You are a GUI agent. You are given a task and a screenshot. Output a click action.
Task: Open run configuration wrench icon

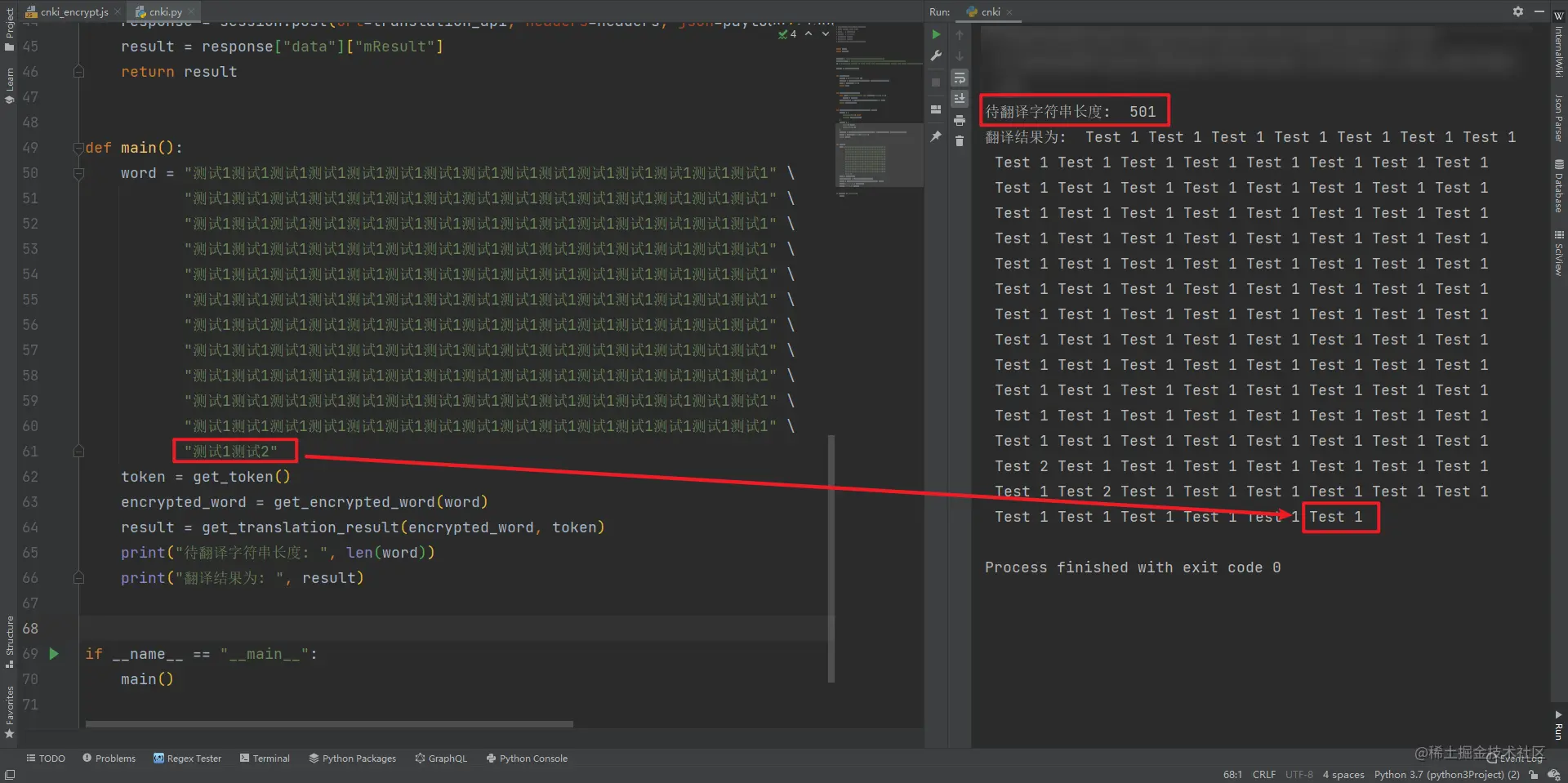point(936,56)
